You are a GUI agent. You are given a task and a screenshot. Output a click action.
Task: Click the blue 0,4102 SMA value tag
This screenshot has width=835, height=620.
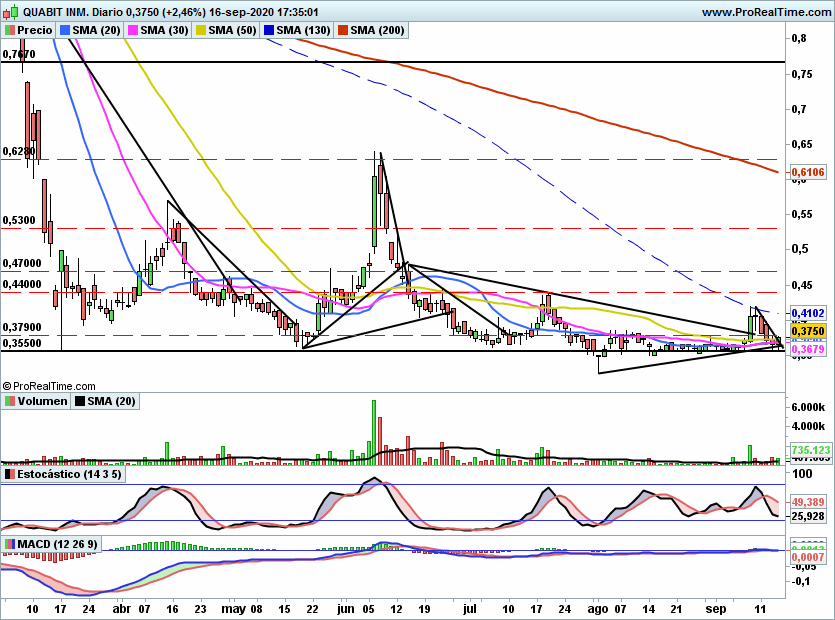click(x=808, y=313)
